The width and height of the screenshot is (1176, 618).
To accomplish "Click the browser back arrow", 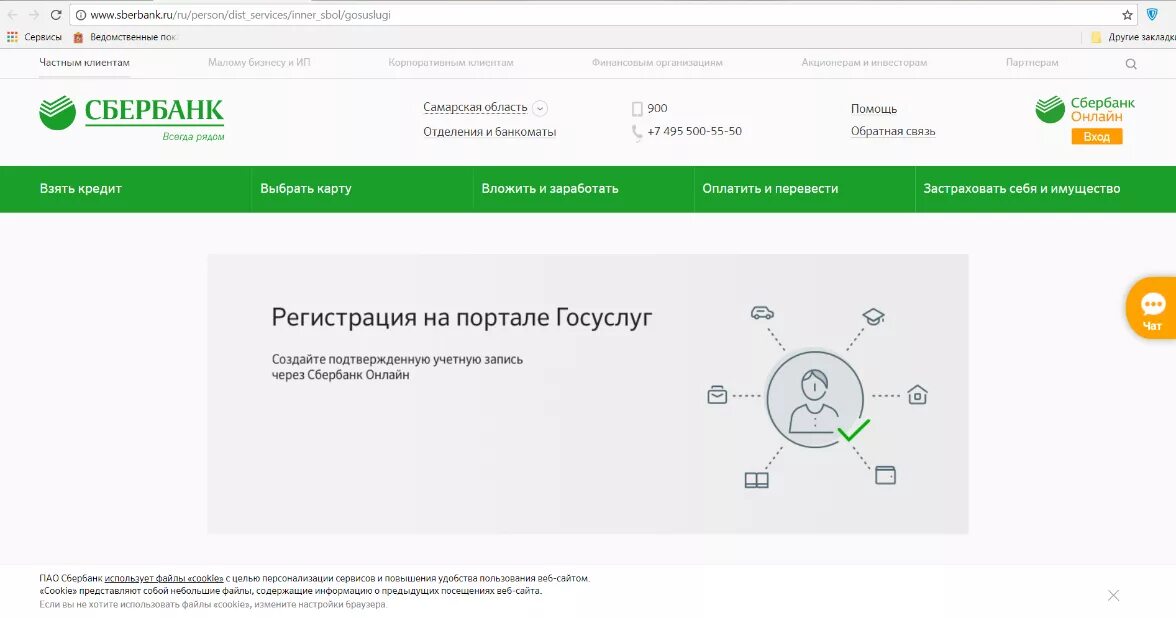I will (13, 14).
